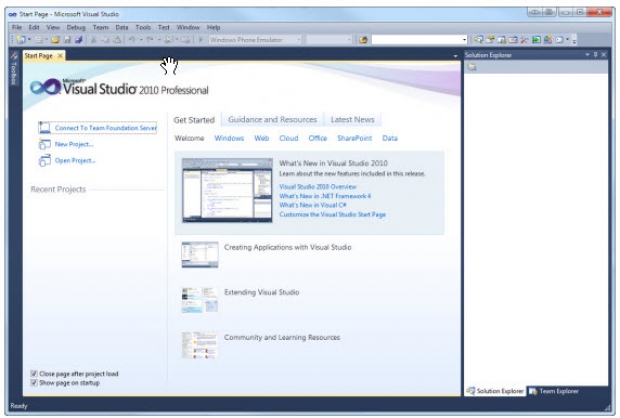Screen dimensions: 620x418
Task: Expand the Solution Explorer window position menu arrow
Action: point(589,55)
